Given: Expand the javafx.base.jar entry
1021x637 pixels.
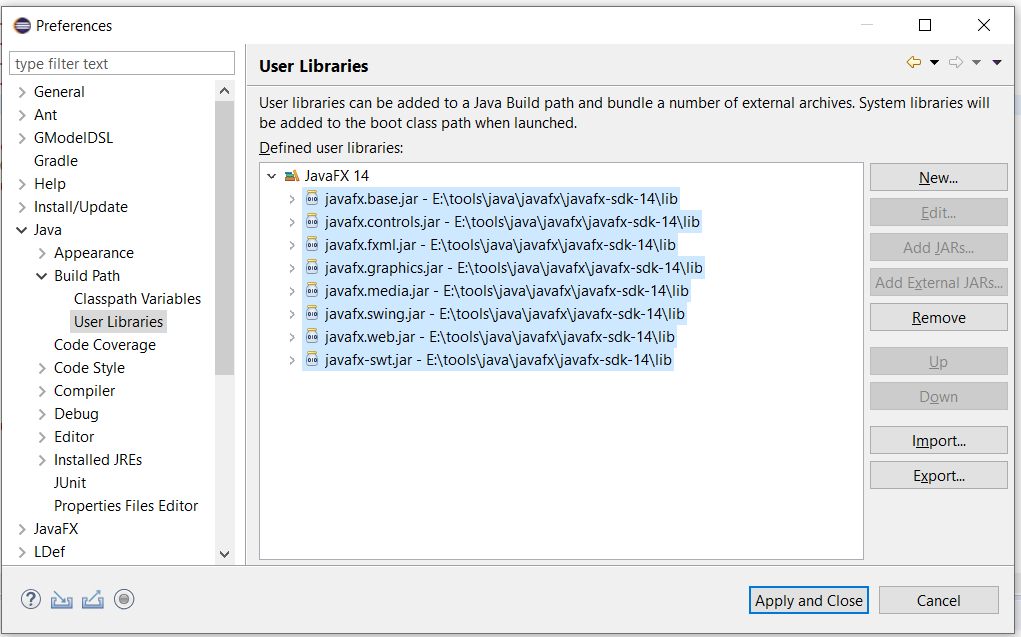Looking at the screenshot, I should (292, 199).
